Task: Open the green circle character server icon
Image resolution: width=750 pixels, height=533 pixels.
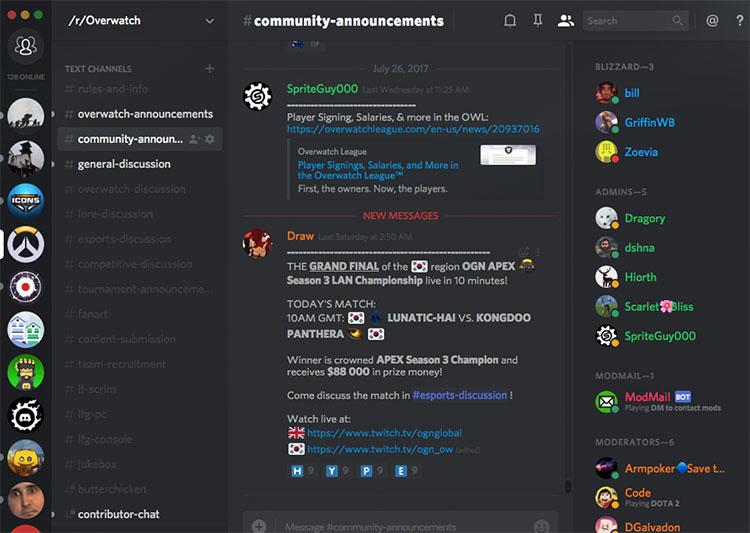Action: point(25,372)
